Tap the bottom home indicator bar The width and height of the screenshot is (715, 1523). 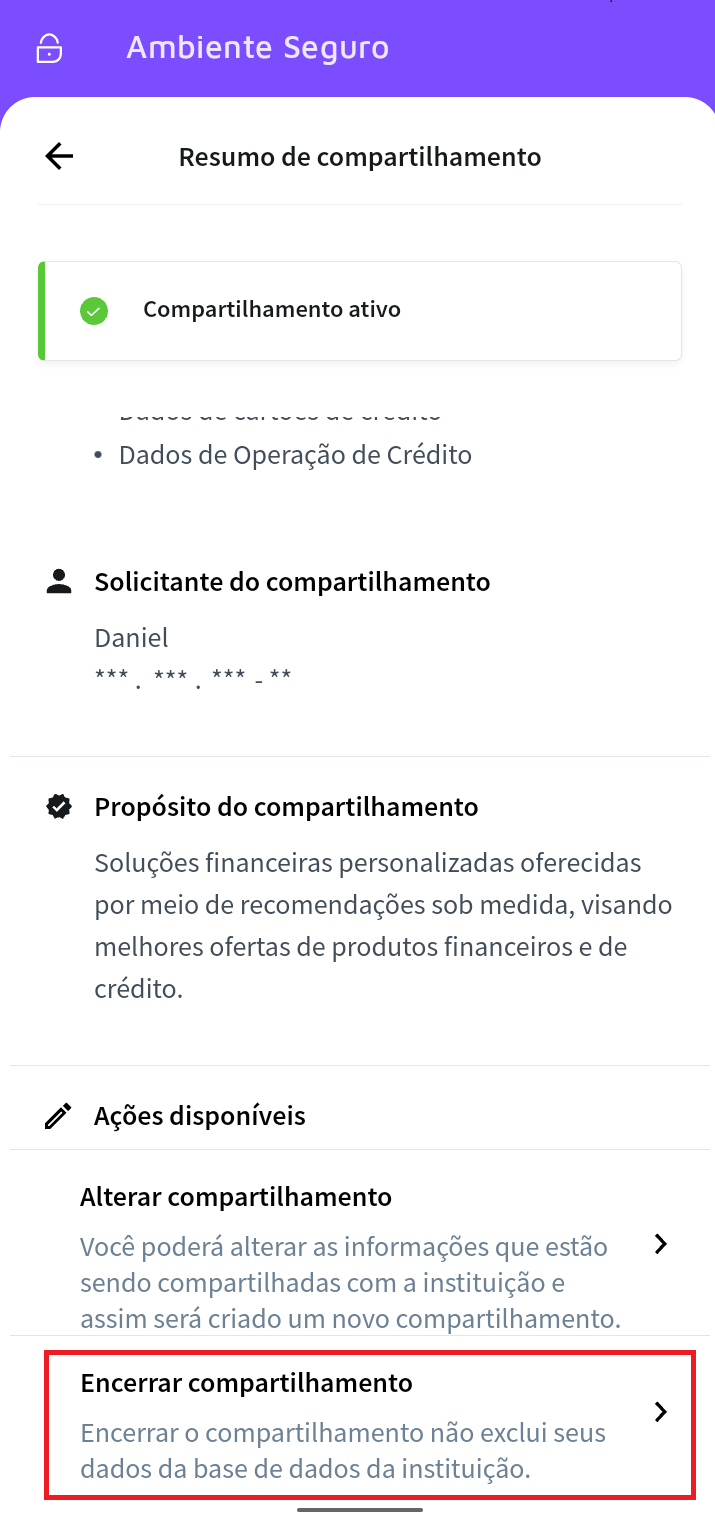click(x=360, y=1509)
